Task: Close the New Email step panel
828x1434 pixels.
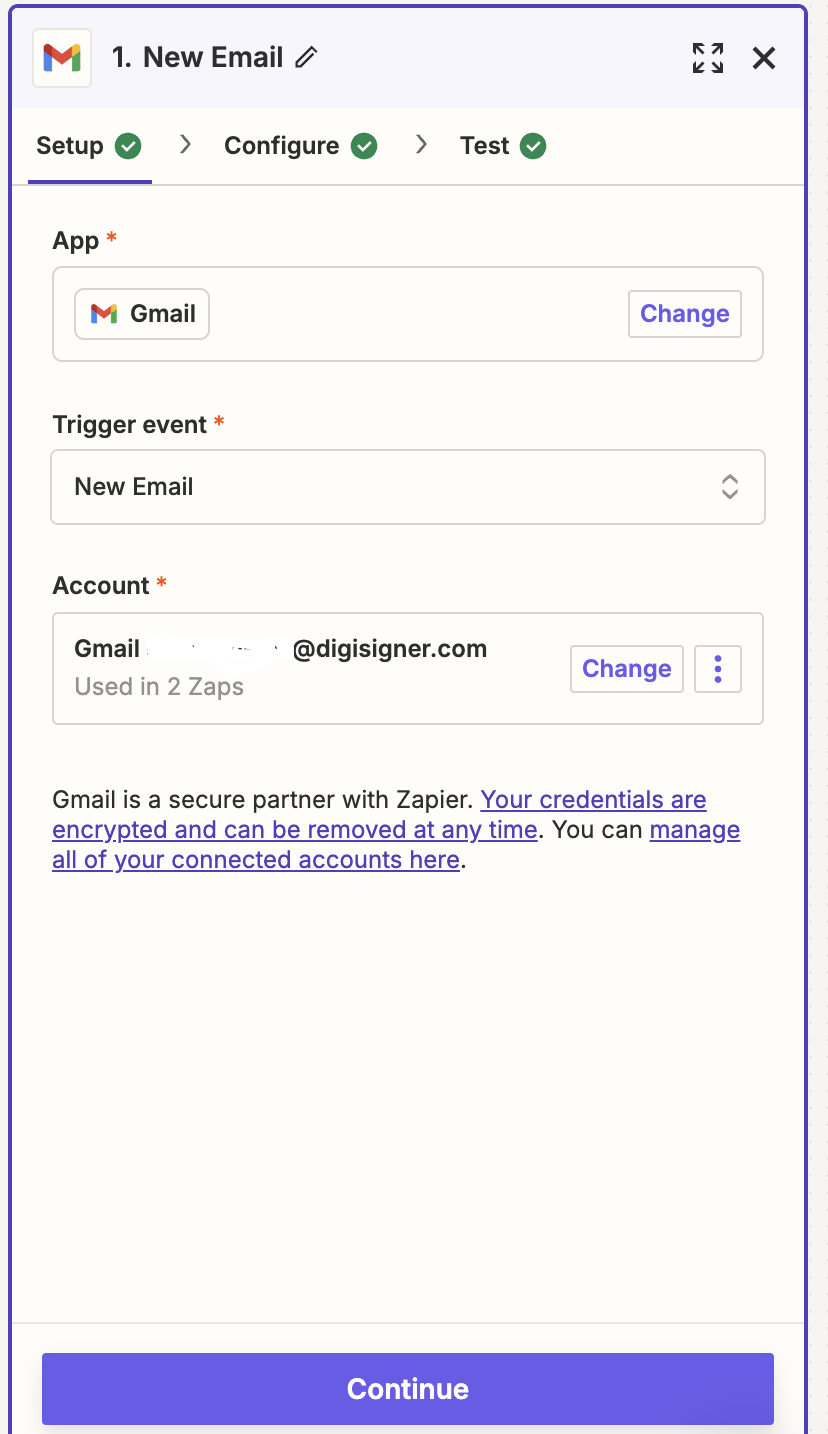Action: [x=764, y=58]
